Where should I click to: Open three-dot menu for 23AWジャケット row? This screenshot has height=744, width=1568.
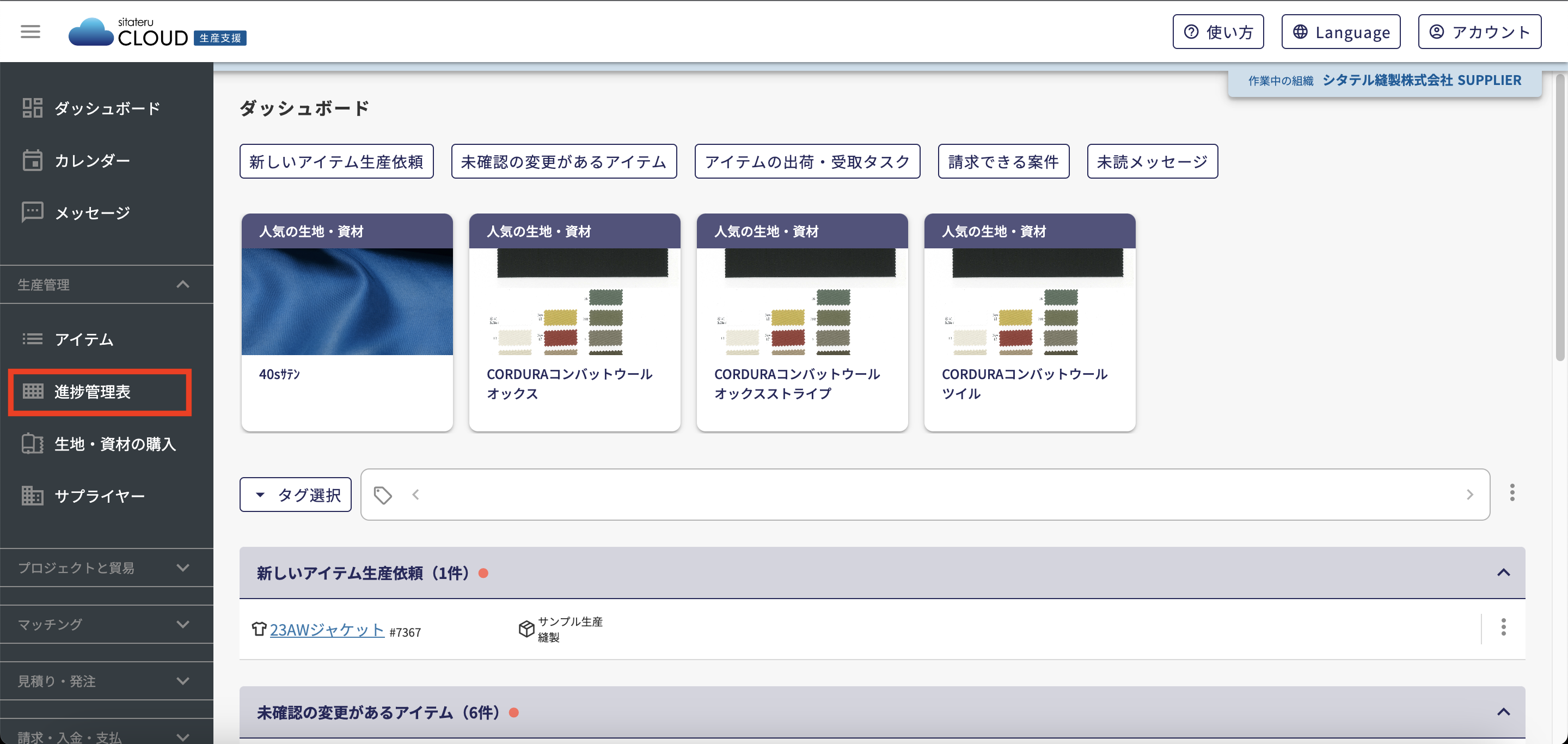[1503, 627]
